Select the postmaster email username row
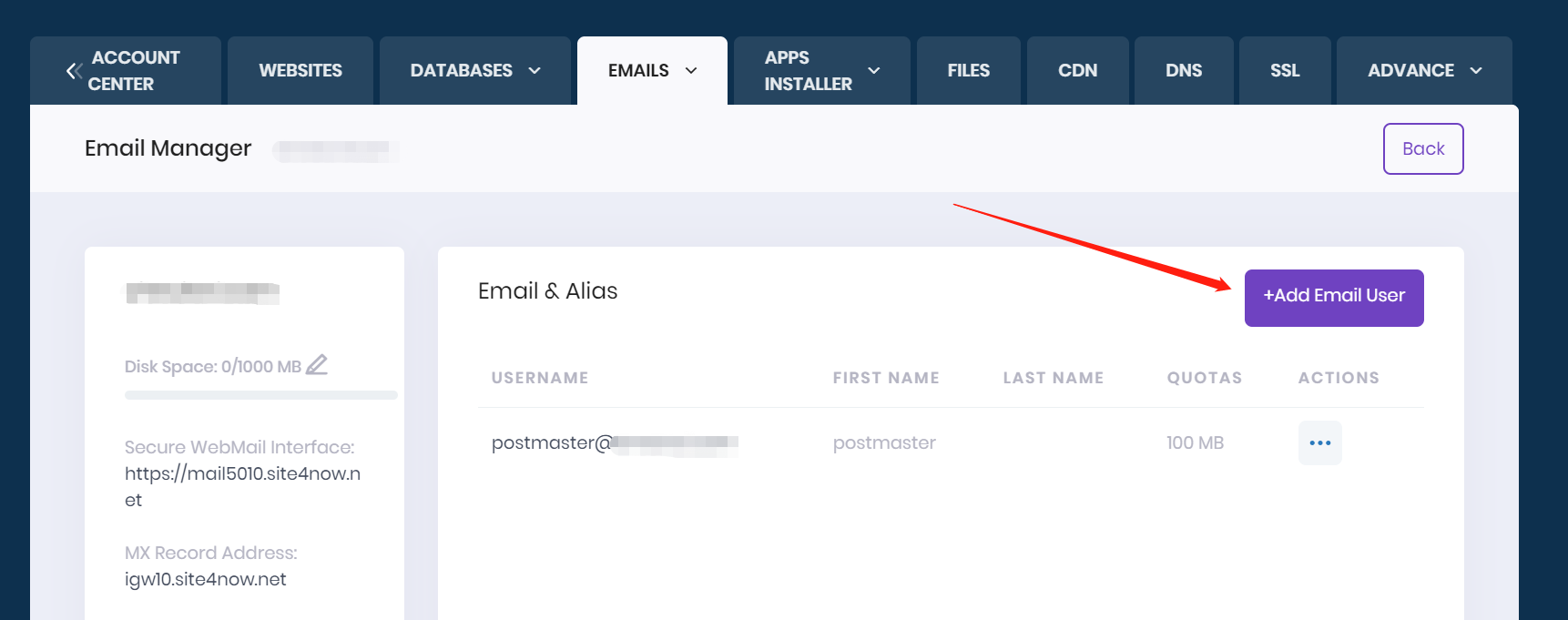This screenshot has width=1568, height=620. pos(551,443)
